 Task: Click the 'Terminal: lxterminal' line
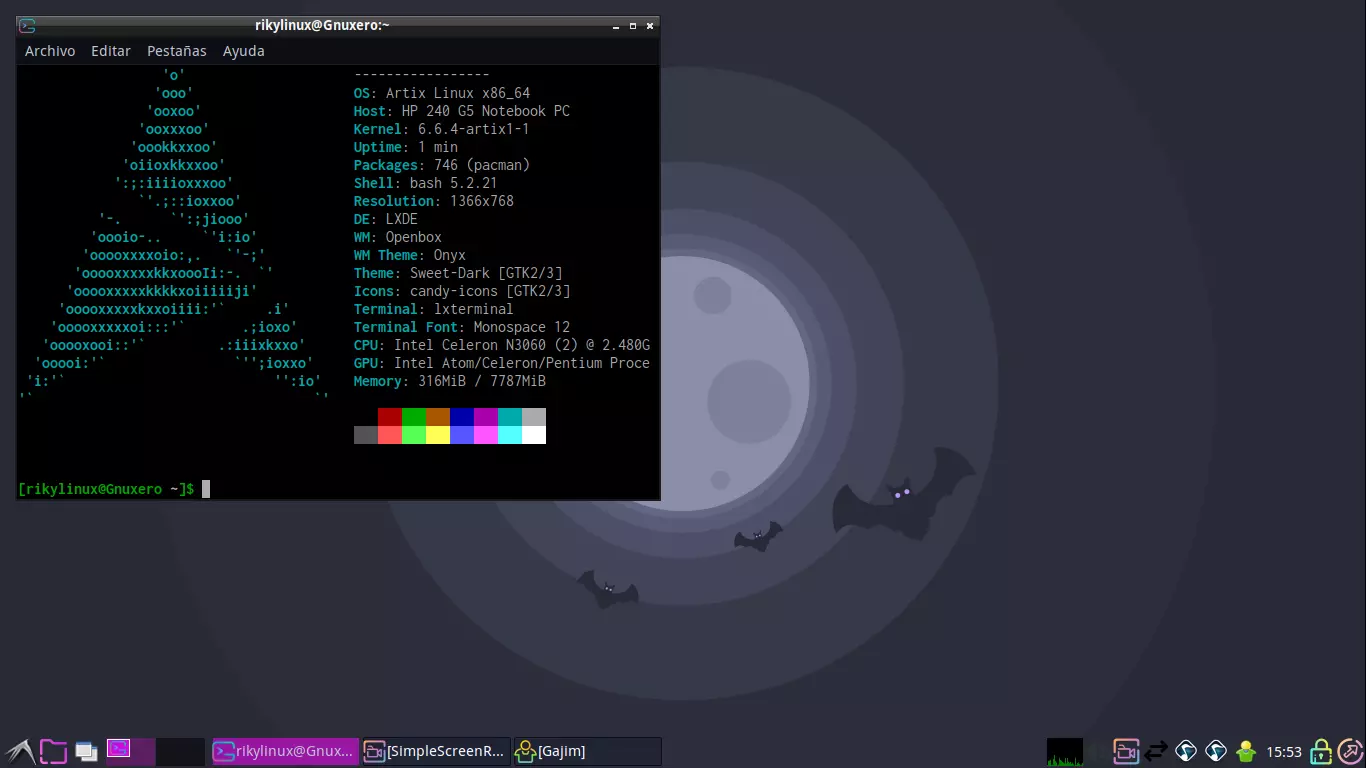[434, 309]
